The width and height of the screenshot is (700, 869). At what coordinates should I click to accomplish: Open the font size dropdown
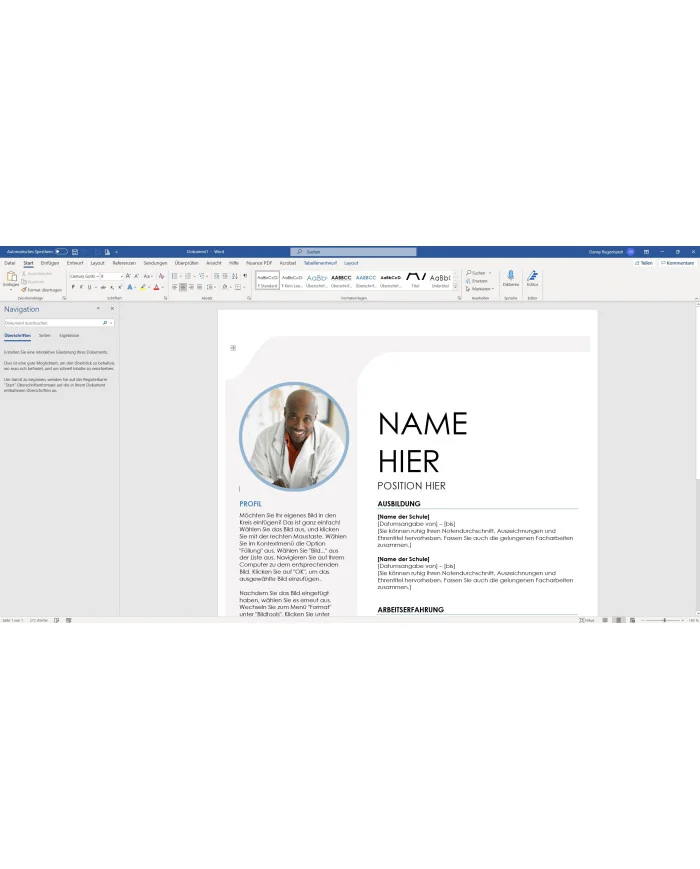coord(121,276)
